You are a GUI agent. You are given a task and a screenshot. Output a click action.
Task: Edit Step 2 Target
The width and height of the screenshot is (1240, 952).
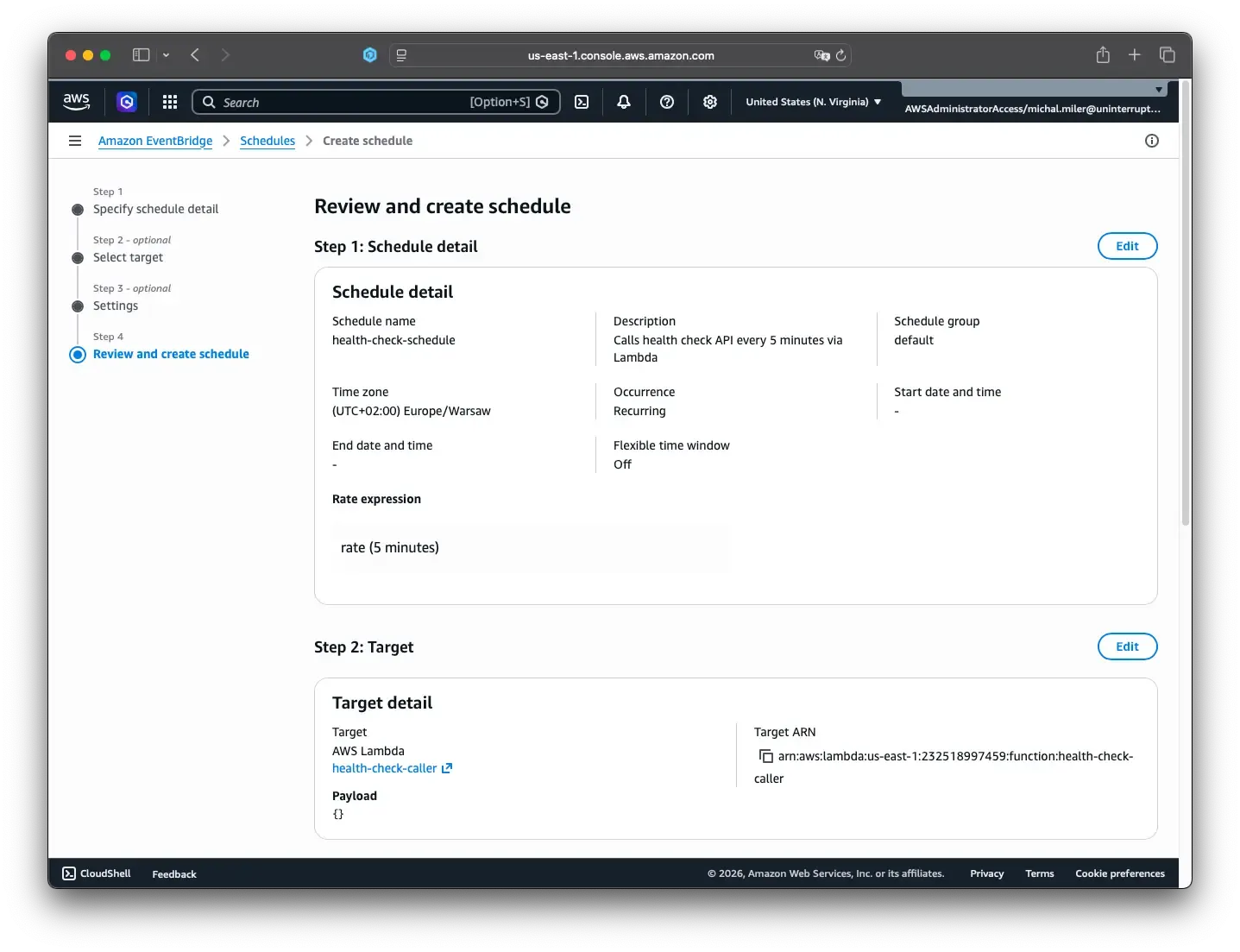(x=1127, y=646)
